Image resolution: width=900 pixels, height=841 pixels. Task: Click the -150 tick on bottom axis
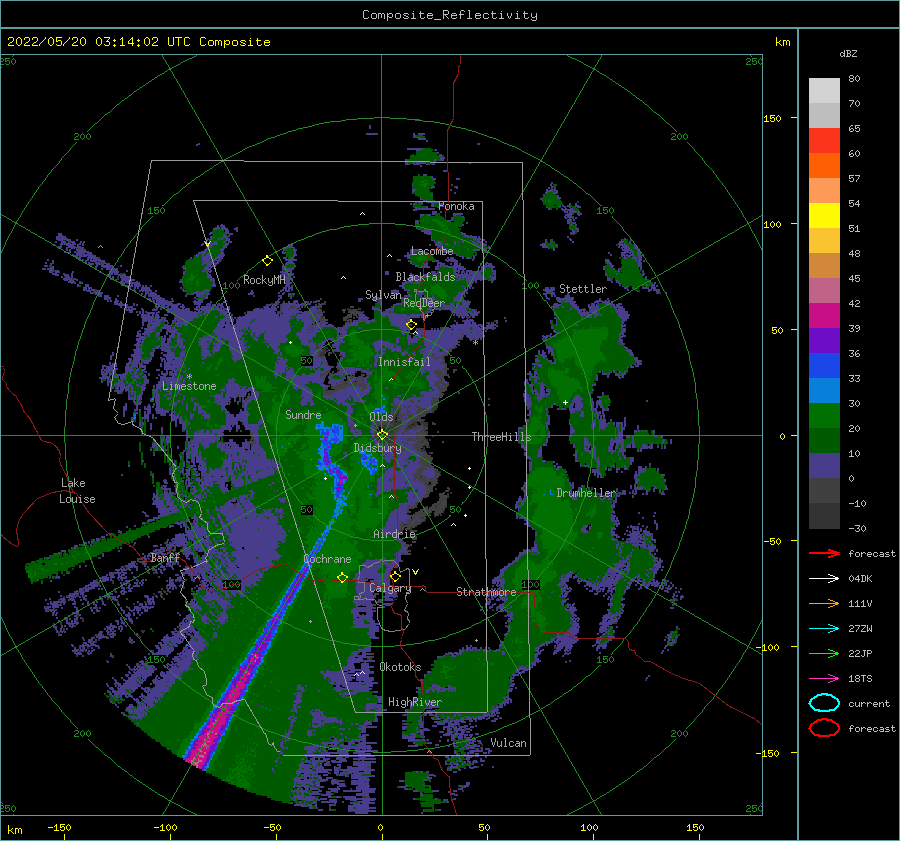[x=59, y=827]
